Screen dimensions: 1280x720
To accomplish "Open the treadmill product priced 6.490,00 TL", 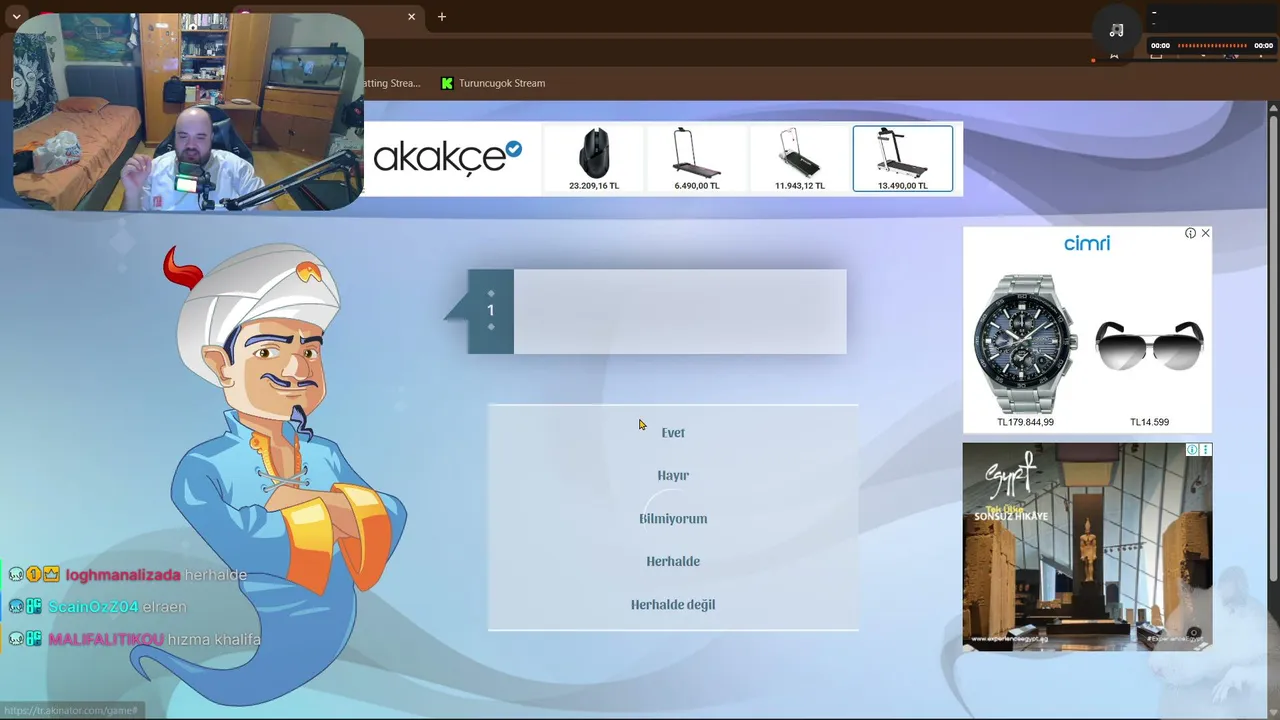I will pos(697,158).
